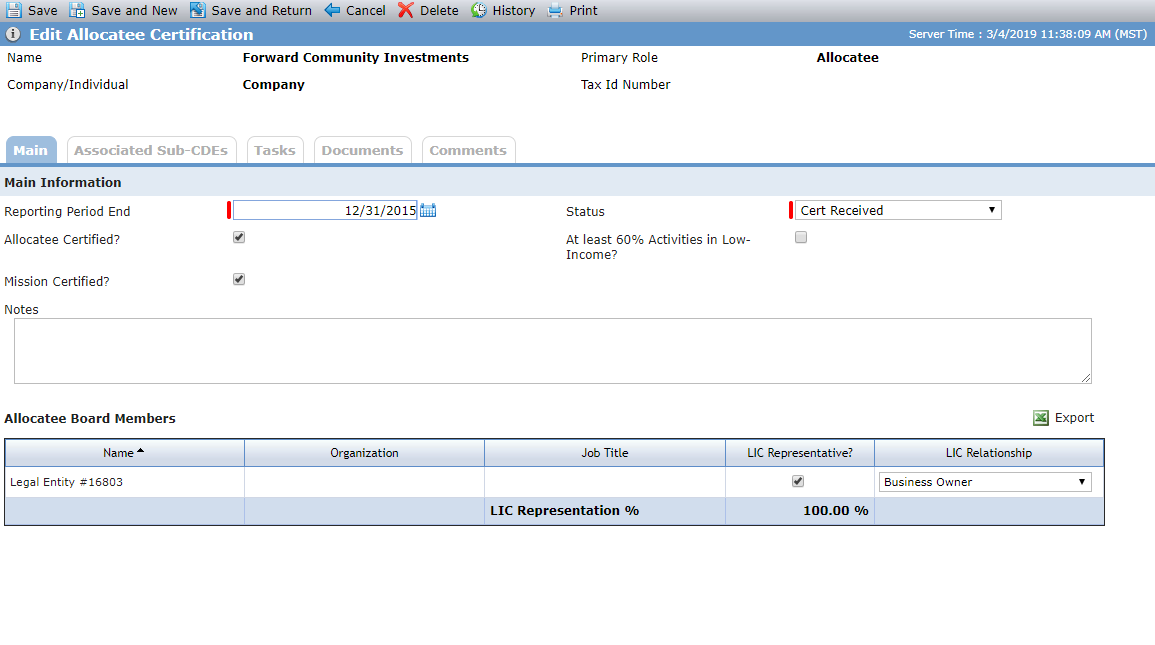Click the Save and New icon
Viewport: 1155px width, 645px height.
pos(77,10)
